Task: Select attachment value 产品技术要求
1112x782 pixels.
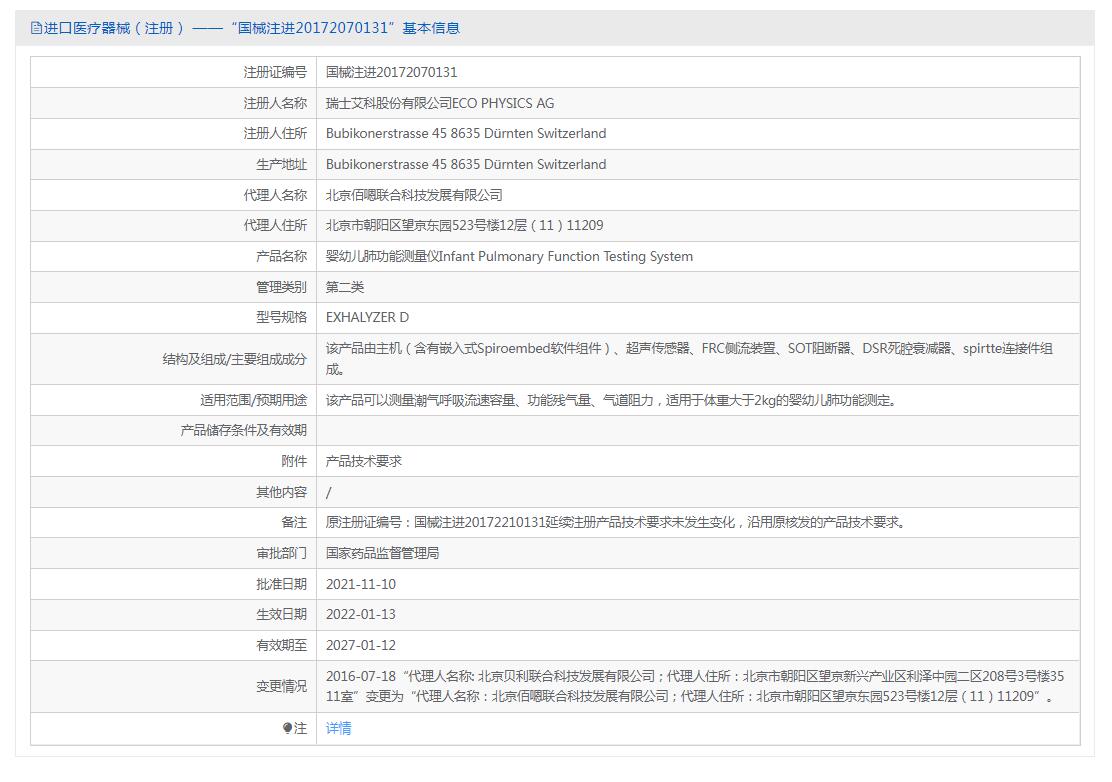Action: coord(364,462)
